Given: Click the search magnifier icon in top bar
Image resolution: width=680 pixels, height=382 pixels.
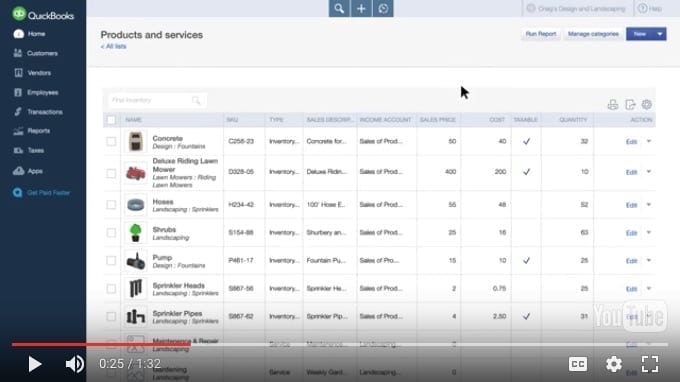Looking at the screenshot, I should (x=339, y=9).
